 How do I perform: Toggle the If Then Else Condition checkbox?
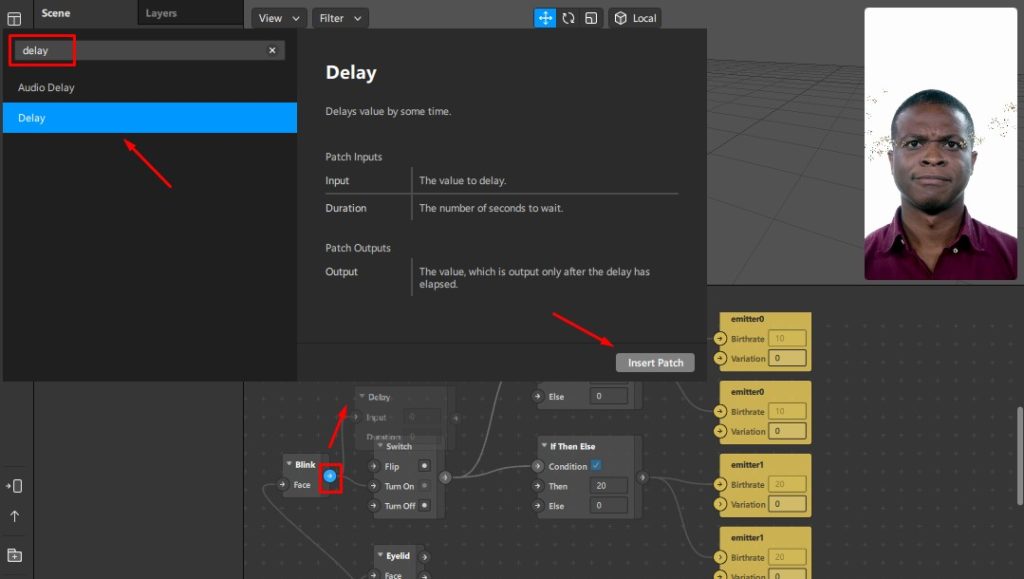point(596,466)
